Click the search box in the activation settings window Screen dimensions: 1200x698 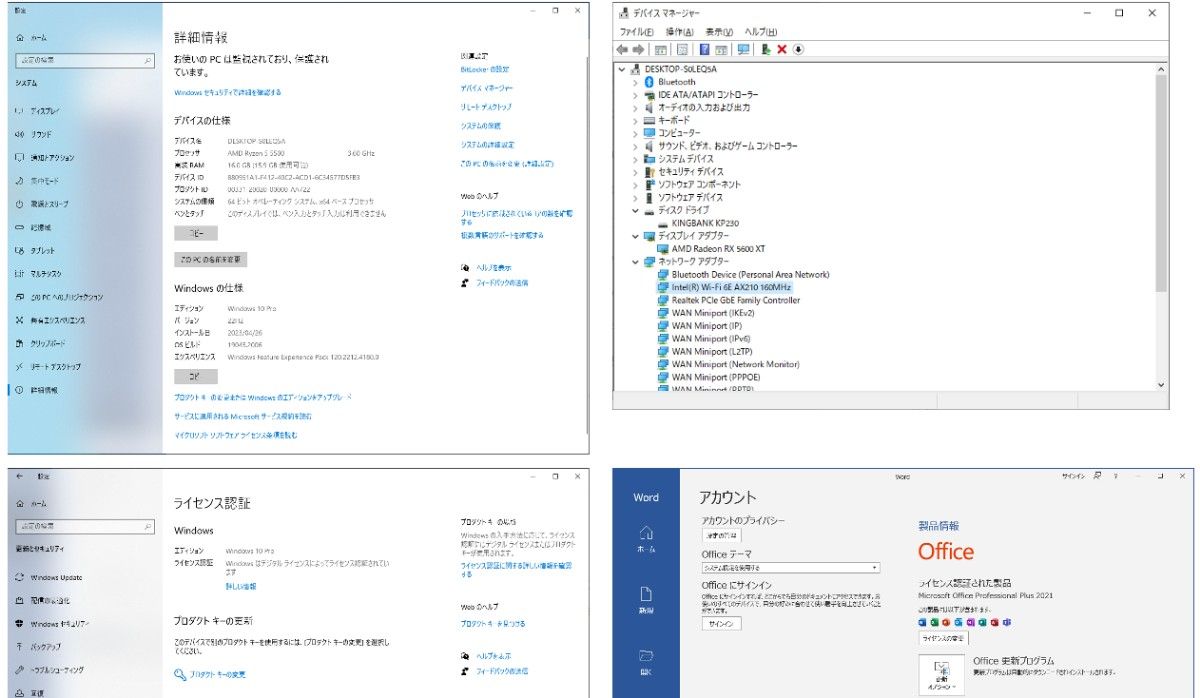point(84,526)
